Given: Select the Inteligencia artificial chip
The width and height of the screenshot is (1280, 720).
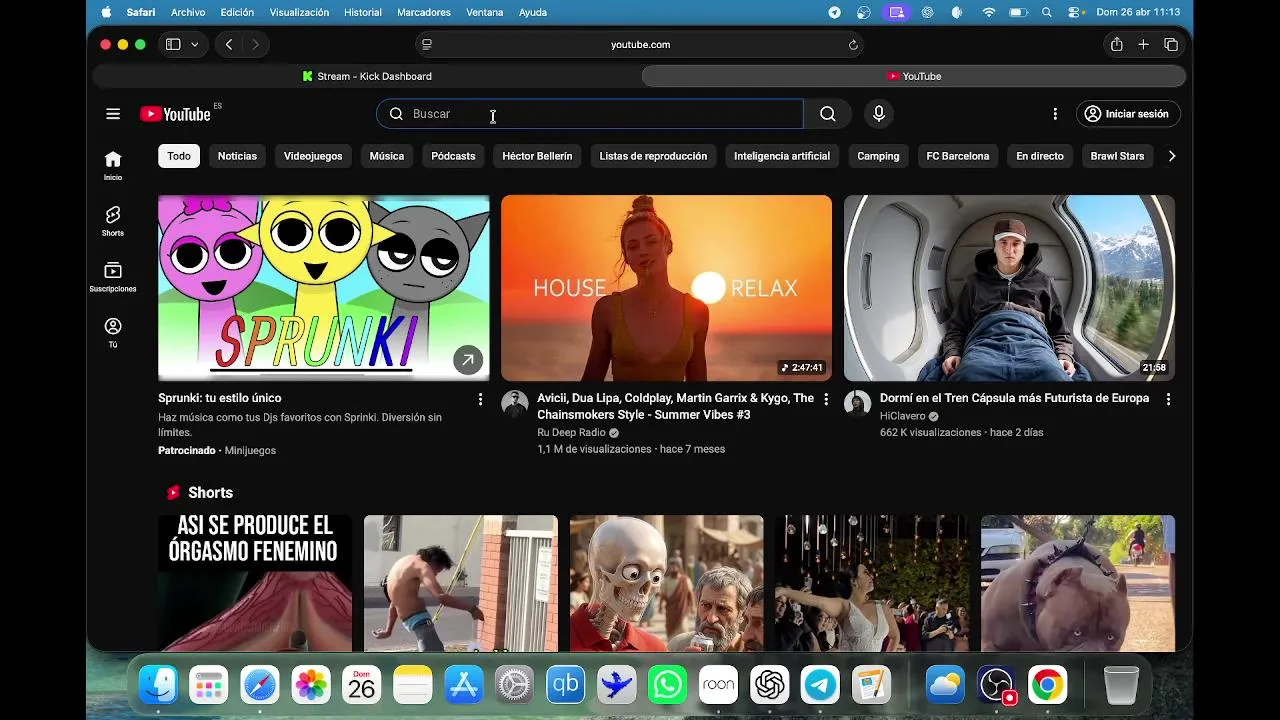Looking at the screenshot, I should click(x=782, y=156).
